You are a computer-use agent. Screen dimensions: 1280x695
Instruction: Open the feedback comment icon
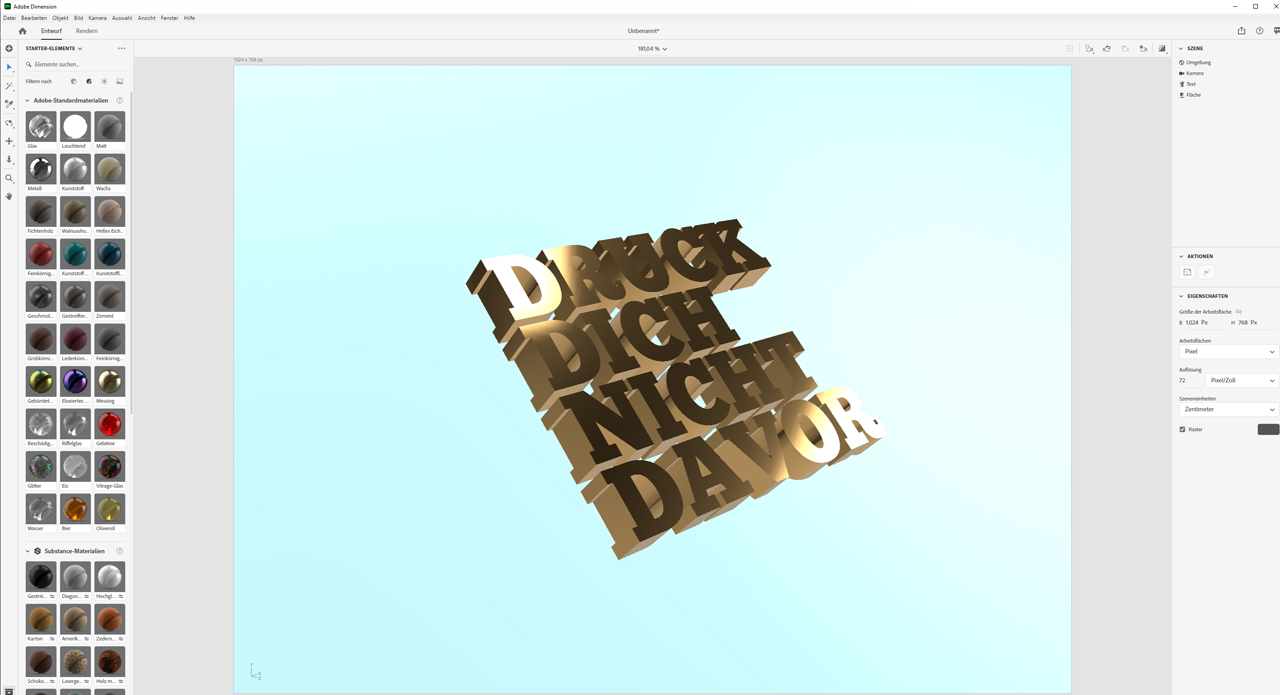pos(1276,31)
